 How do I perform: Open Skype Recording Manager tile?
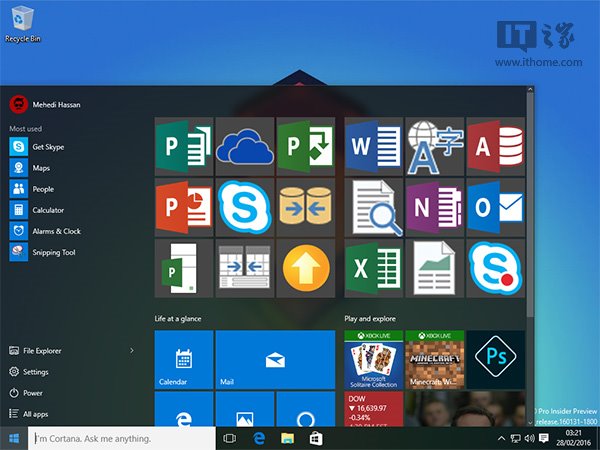pos(496,268)
